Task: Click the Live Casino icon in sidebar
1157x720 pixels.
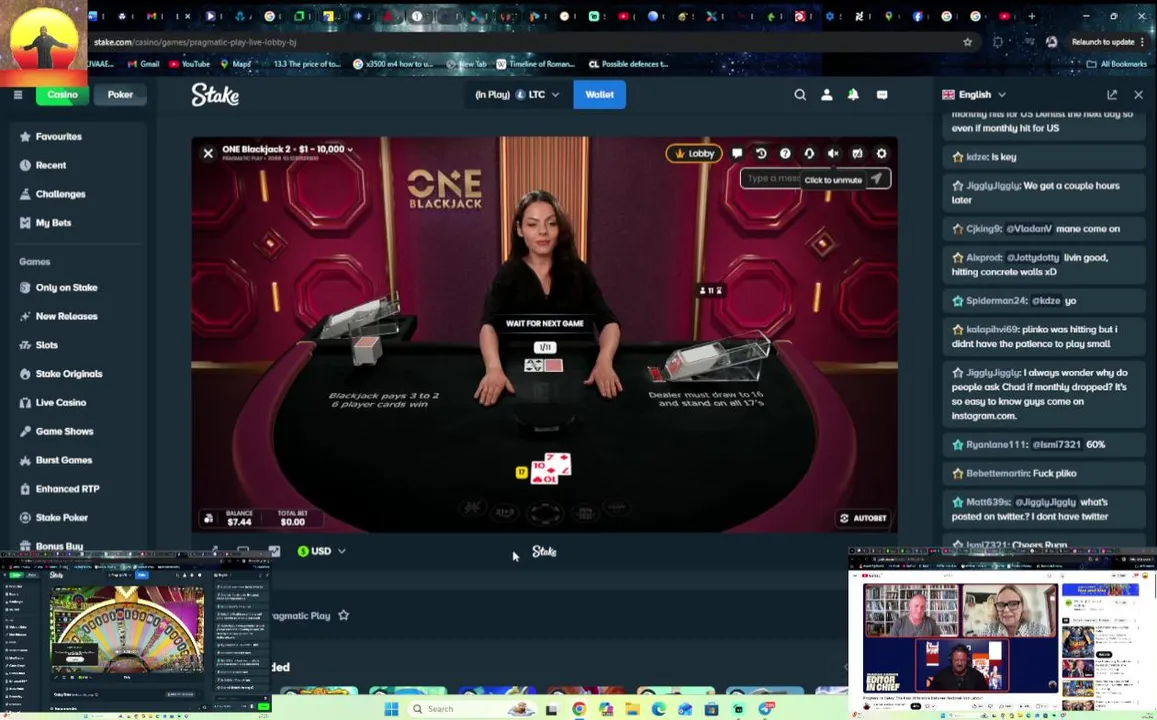Action: (x=25, y=403)
